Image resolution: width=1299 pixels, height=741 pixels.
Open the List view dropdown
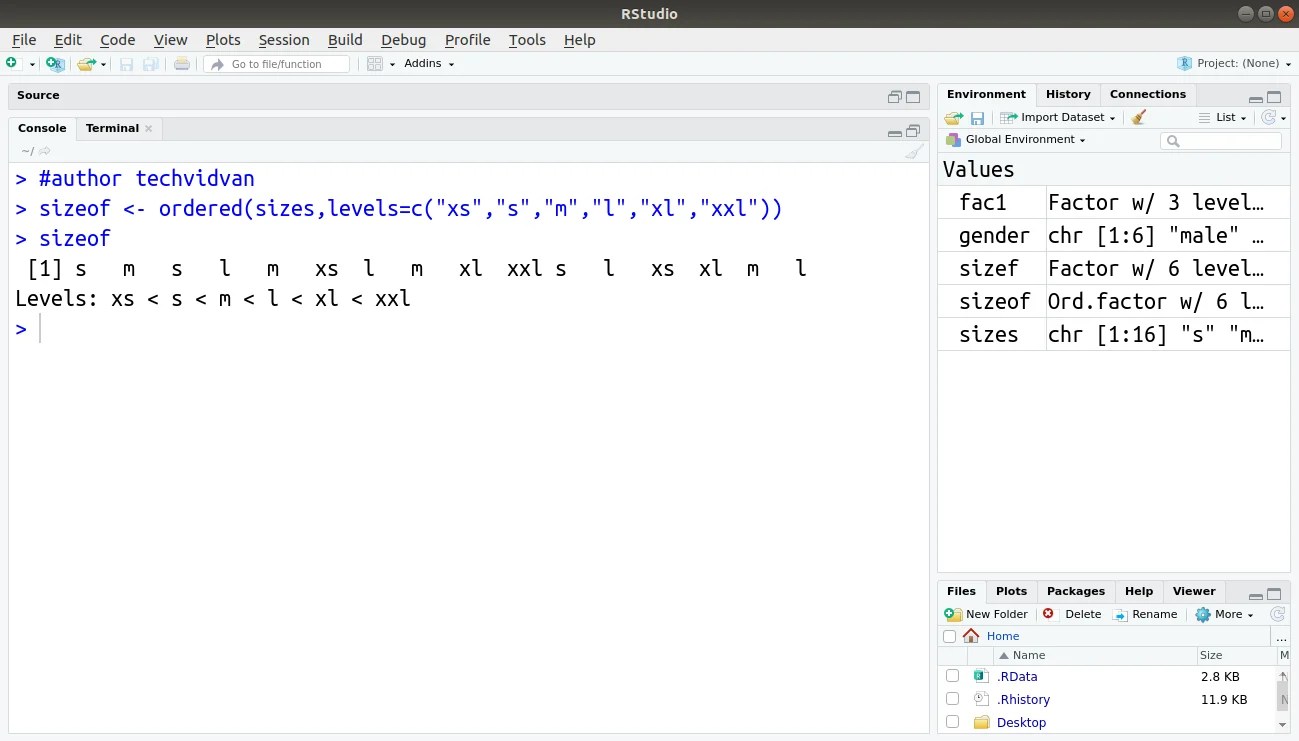[1223, 117]
